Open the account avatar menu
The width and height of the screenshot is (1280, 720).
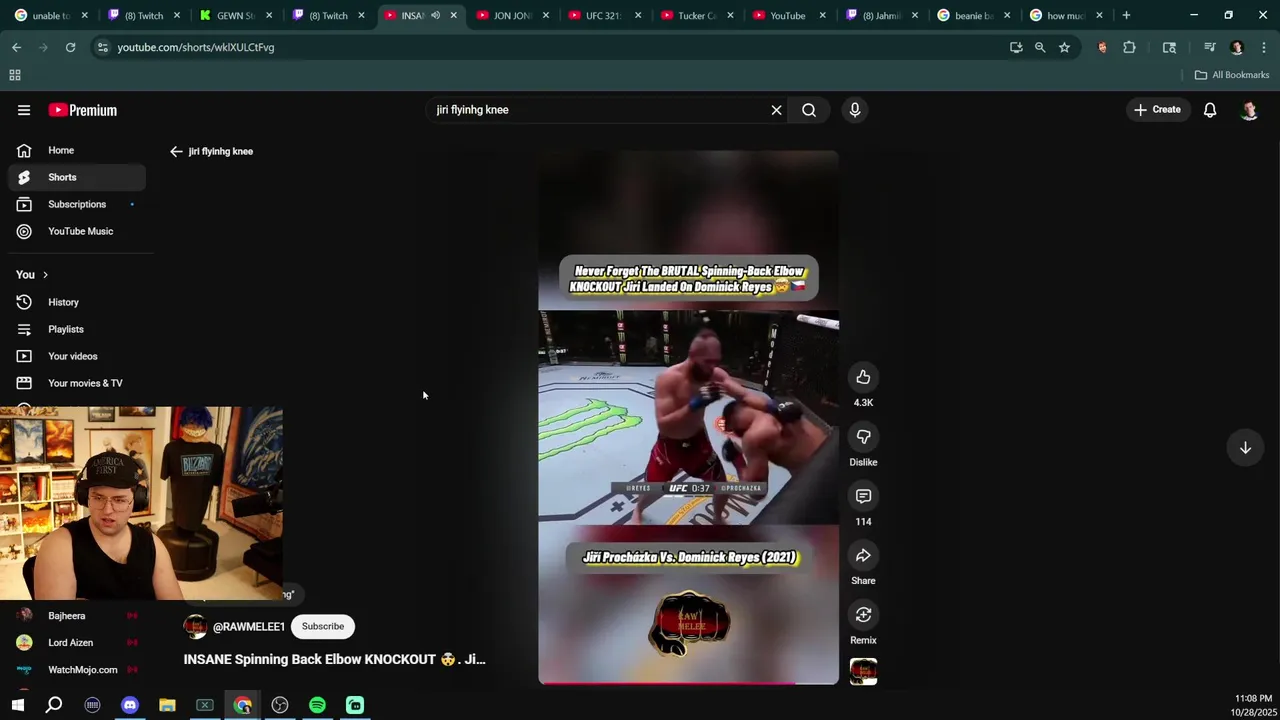pyautogui.click(x=1249, y=110)
